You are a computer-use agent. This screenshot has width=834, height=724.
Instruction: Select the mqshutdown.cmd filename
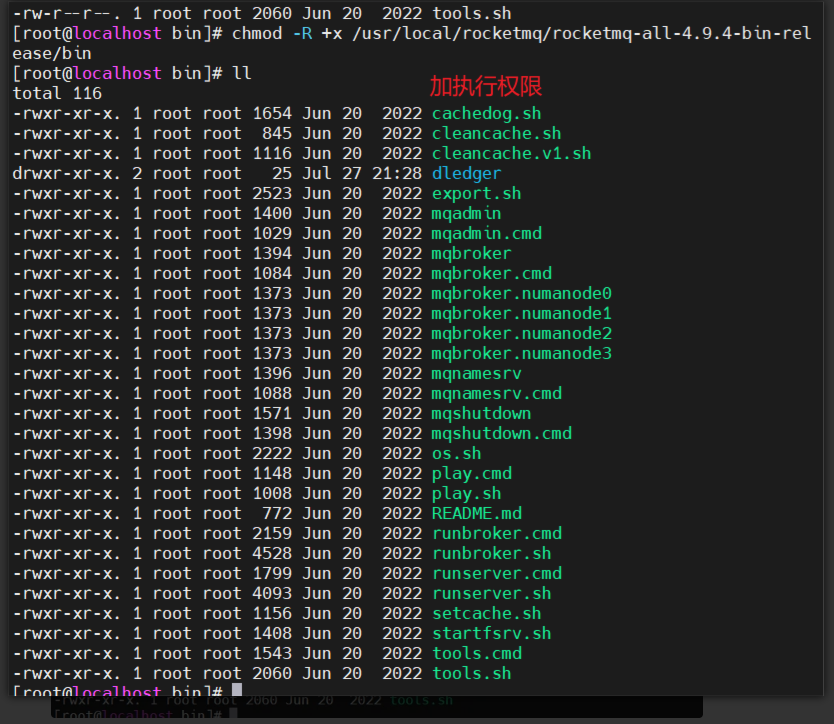[x=502, y=434]
